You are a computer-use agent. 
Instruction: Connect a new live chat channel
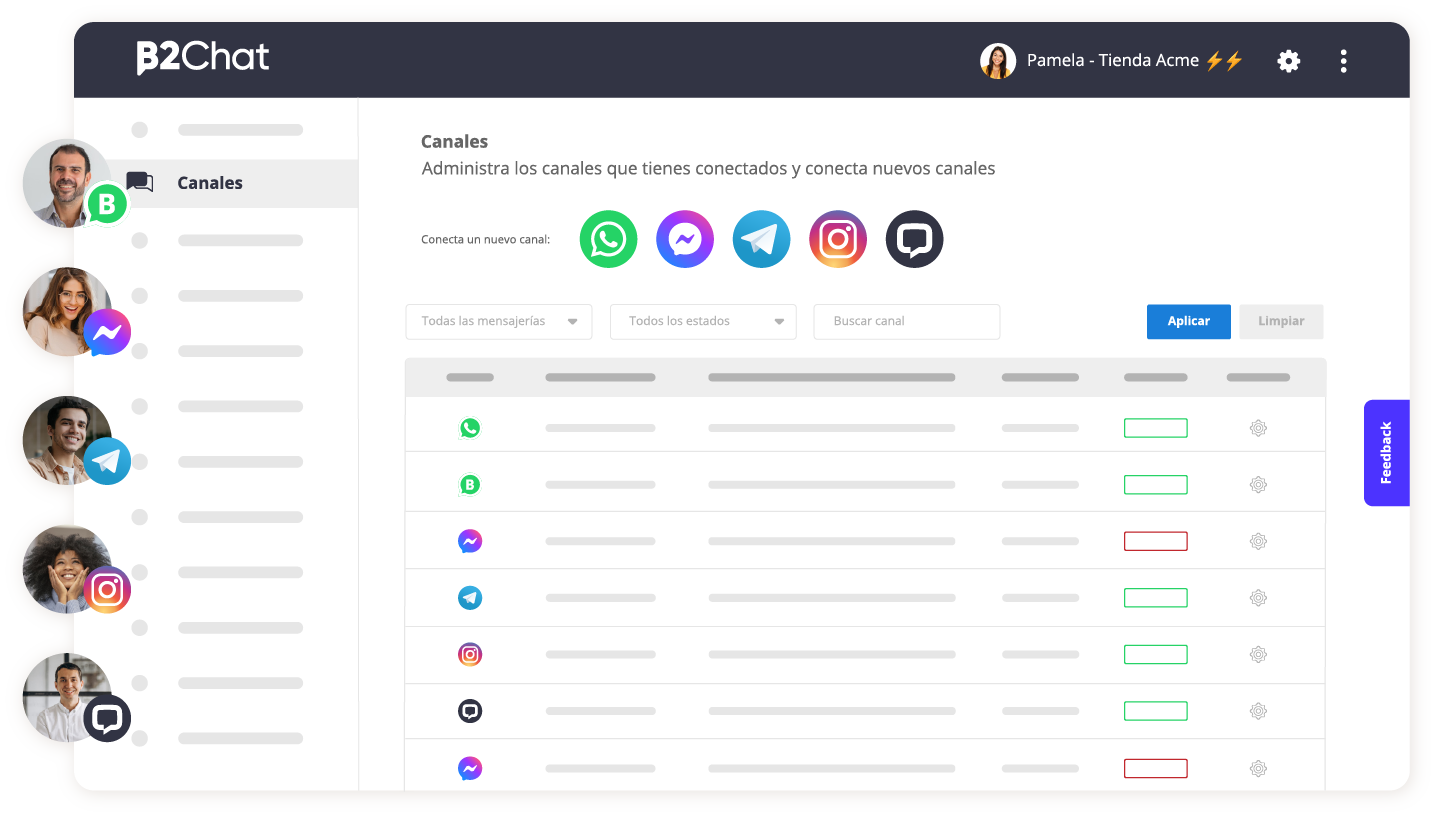pyautogui.click(x=914, y=240)
